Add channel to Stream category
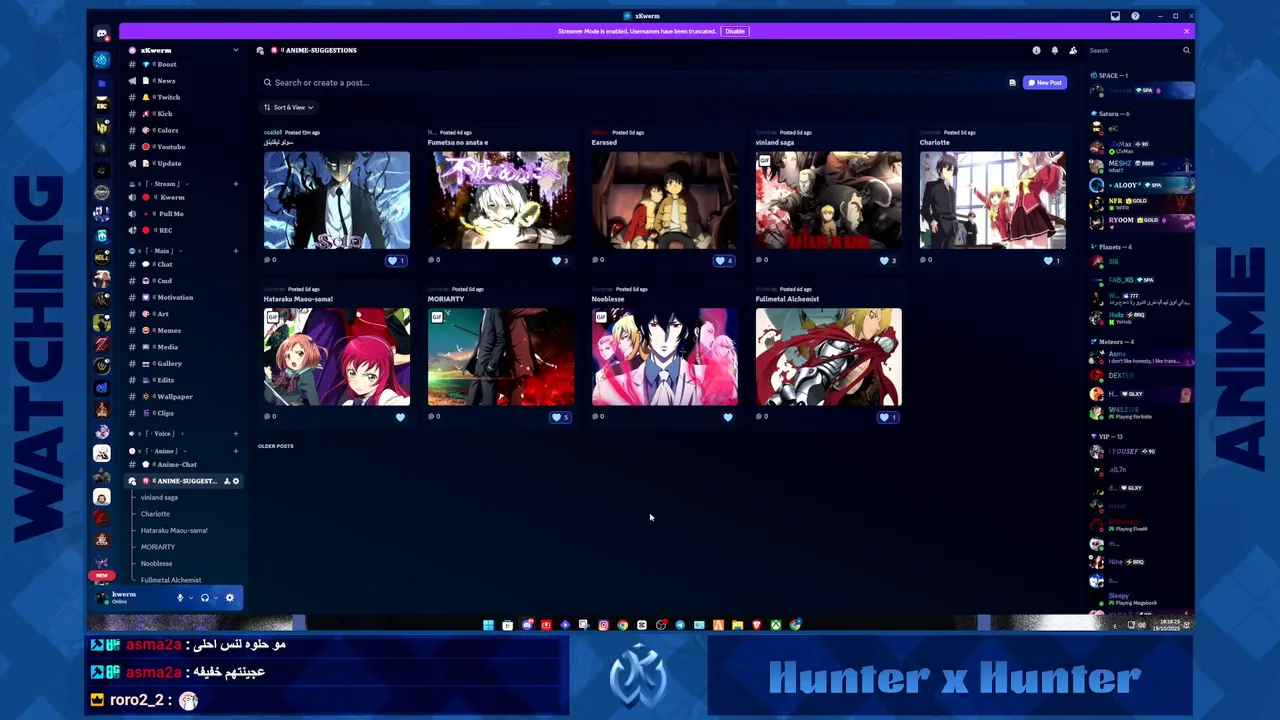1280x720 pixels. [236, 184]
